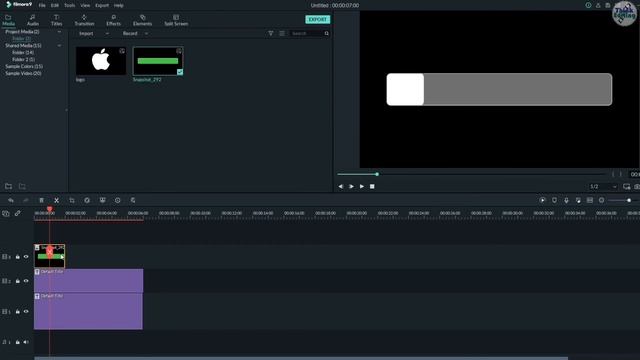Undo the last edit in the timeline toolbar
The width and height of the screenshot is (640, 360).
(x=11, y=200)
